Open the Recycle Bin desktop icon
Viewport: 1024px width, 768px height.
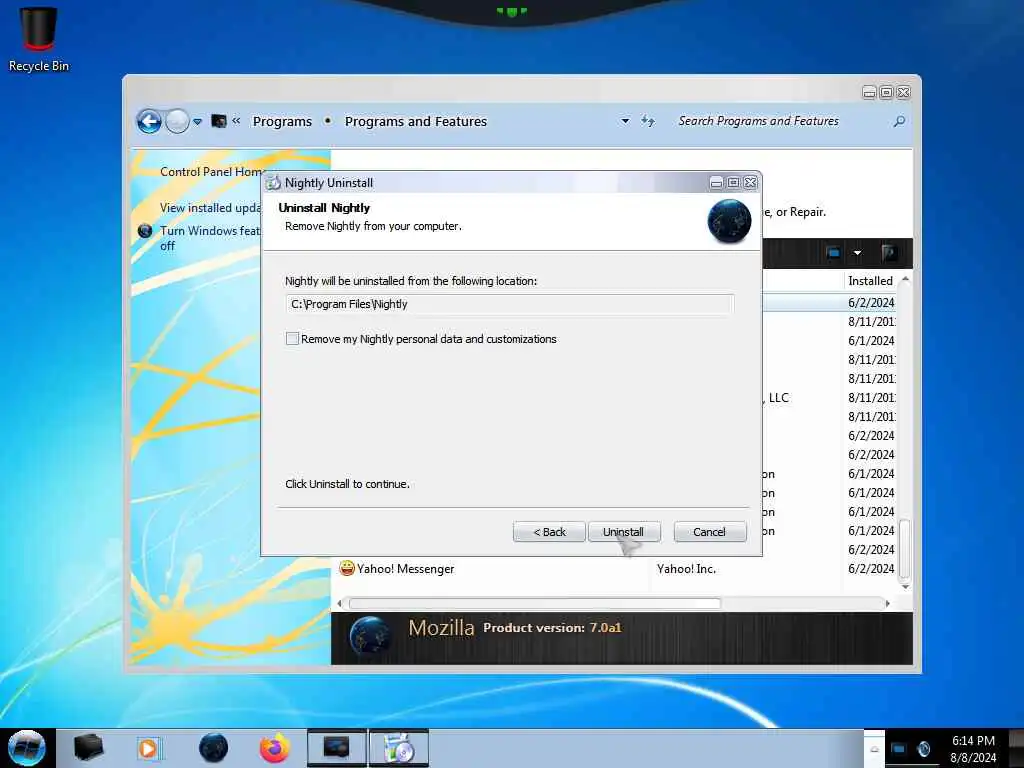(39, 39)
